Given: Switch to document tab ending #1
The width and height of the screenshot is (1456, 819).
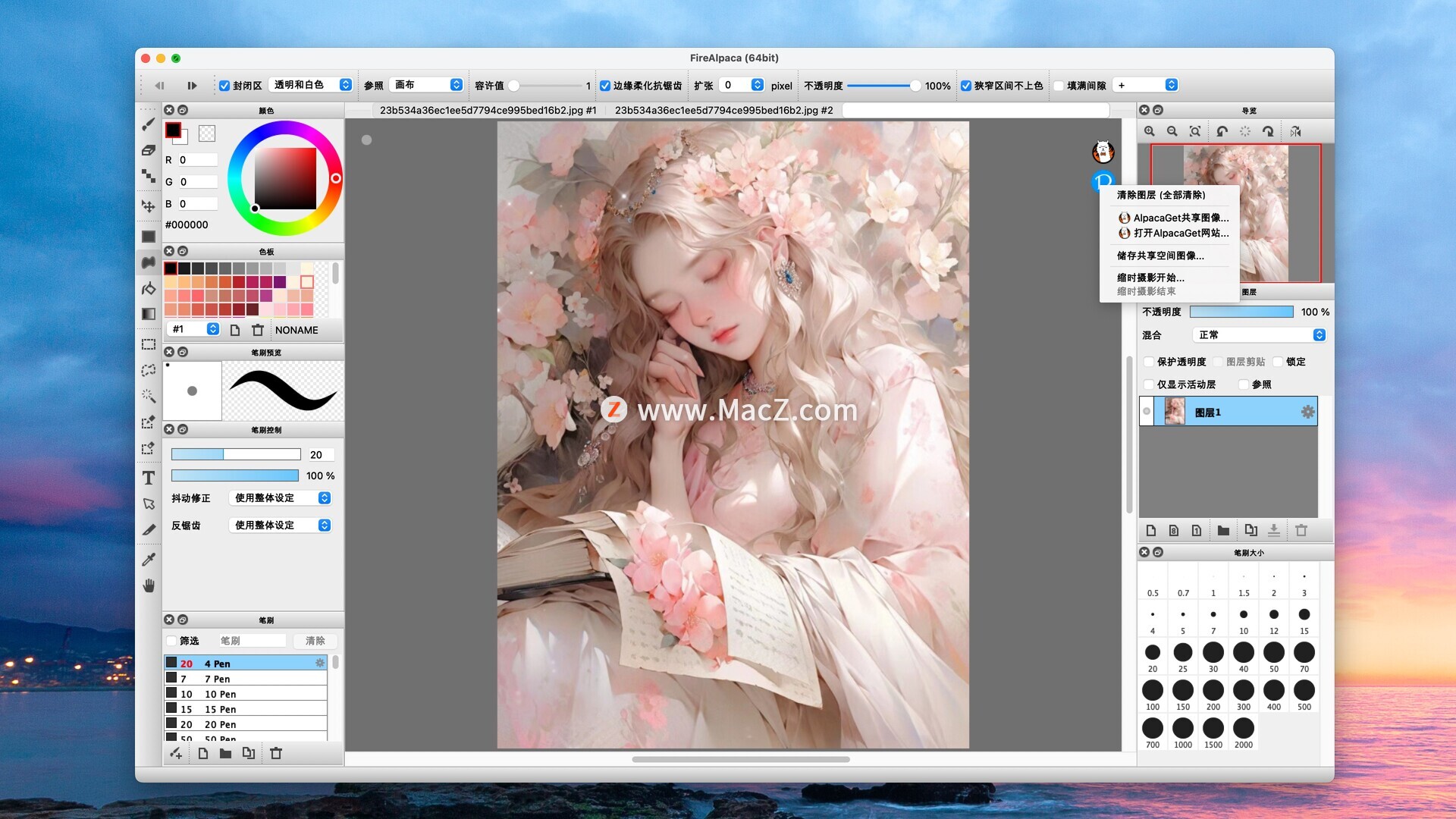Looking at the screenshot, I should click(488, 111).
